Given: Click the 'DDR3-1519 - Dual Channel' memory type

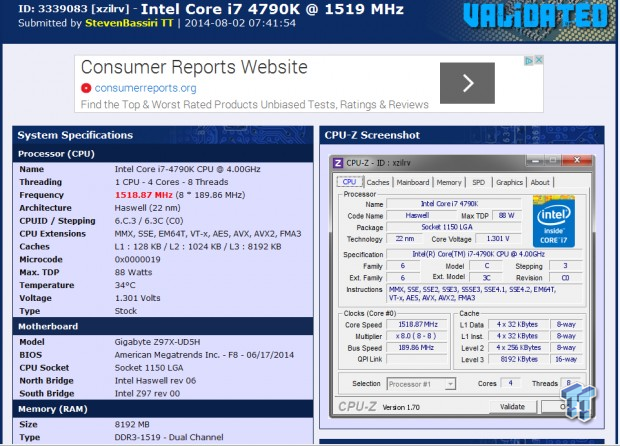Looking at the screenshot, I should coord(169,437).
